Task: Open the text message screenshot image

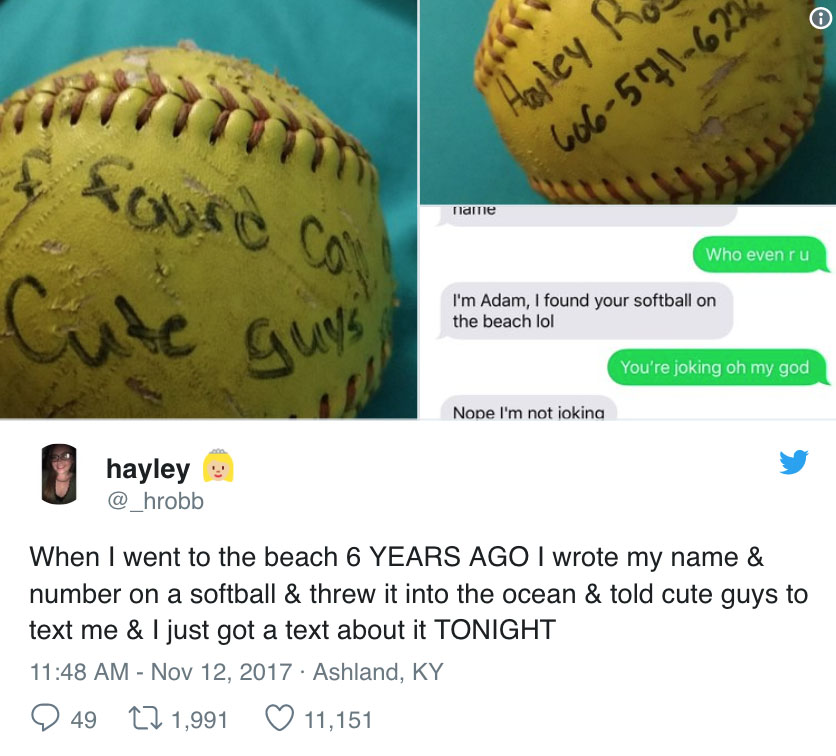Action: (x=628, y=312)
